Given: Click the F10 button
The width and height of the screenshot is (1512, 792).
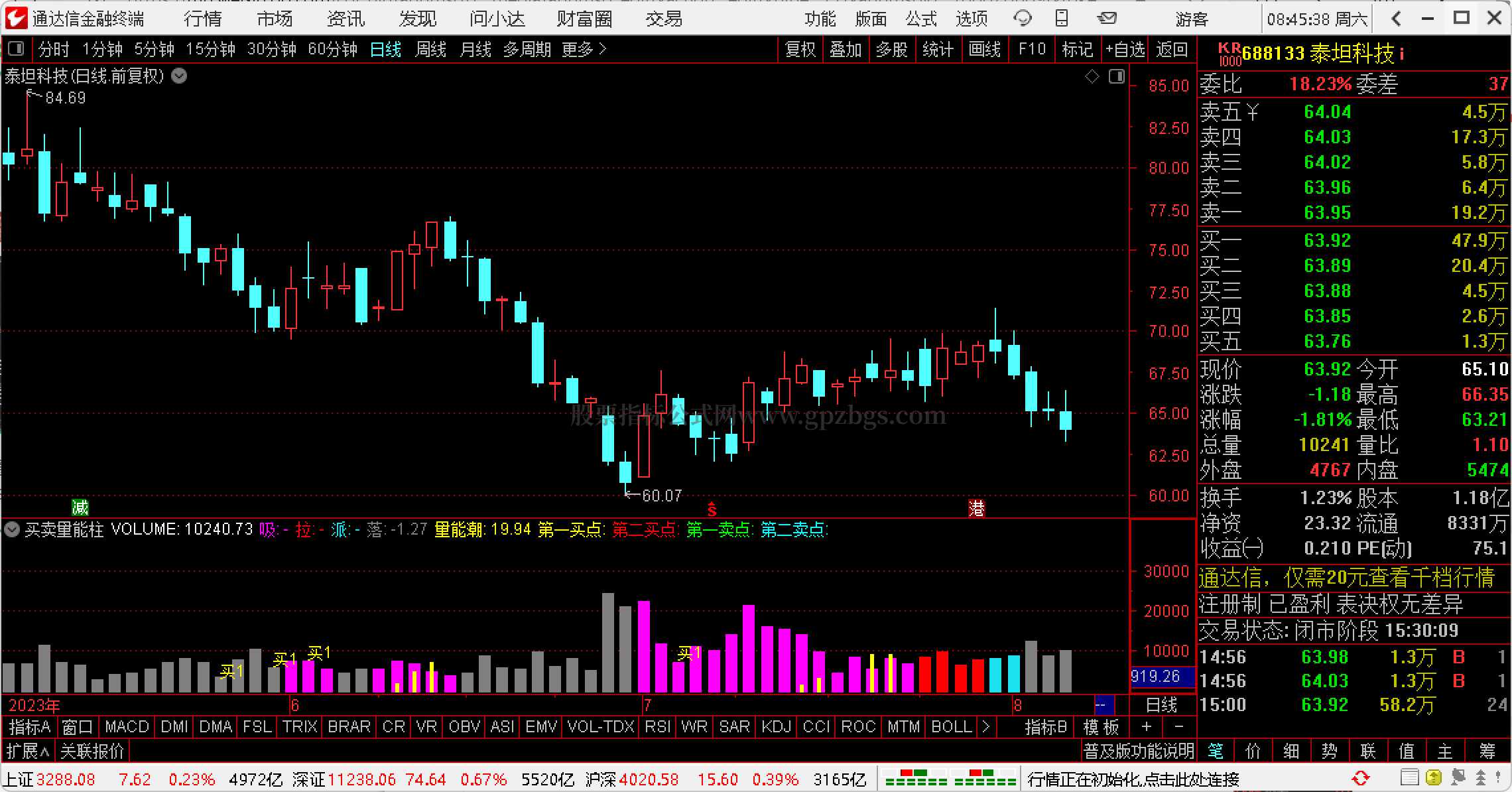Looking at the screenshot, I should click(1032, 49).
